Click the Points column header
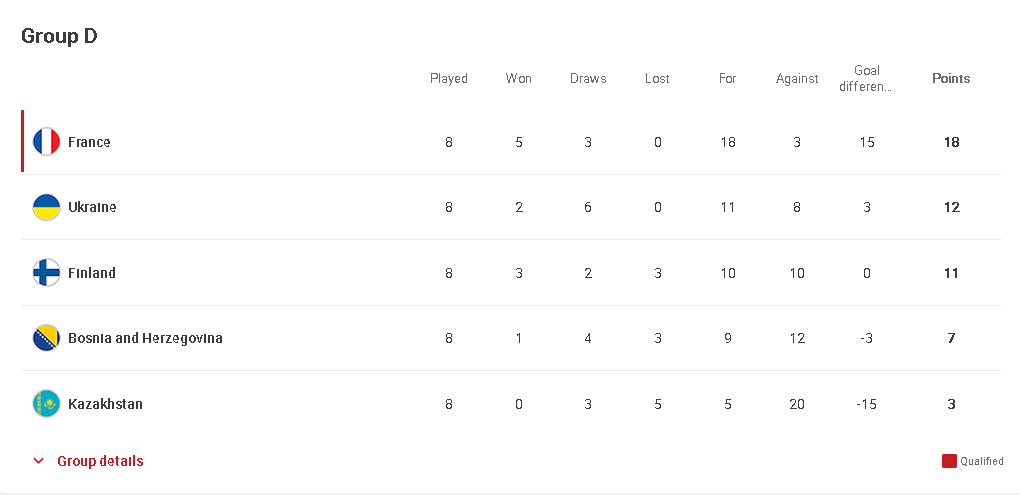 (951, 78)
